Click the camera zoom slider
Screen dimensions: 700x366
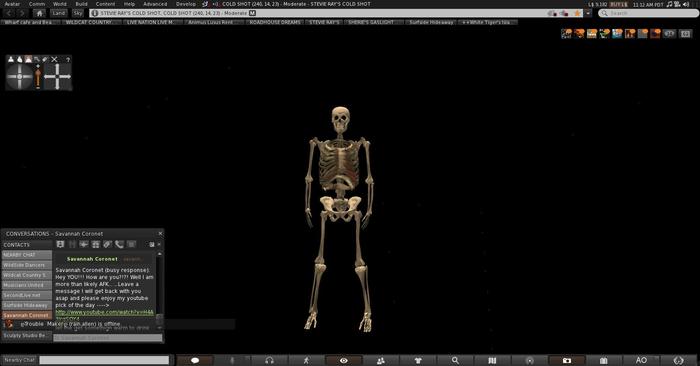tap(38, 76)
